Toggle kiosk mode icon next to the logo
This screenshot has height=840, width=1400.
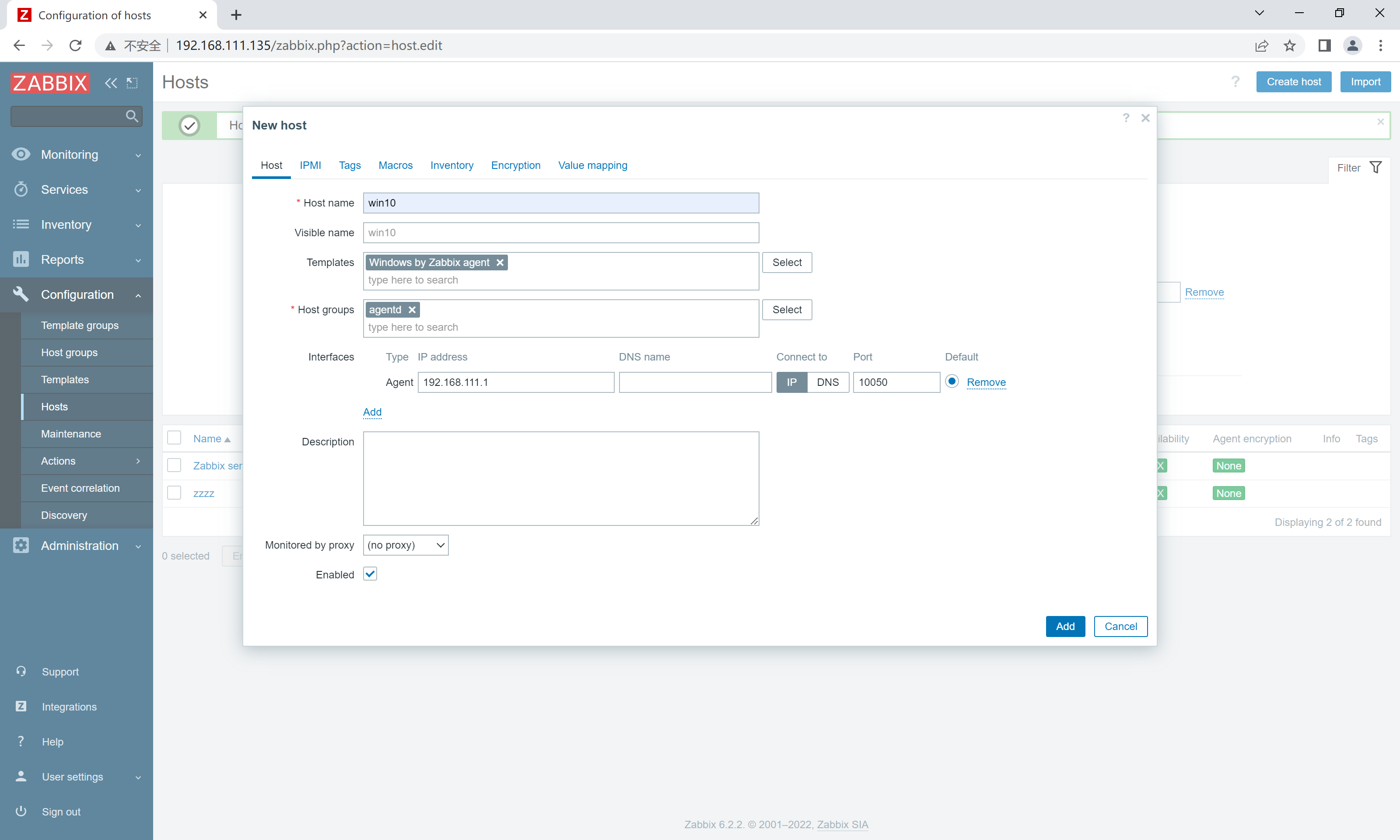[132, 83]
